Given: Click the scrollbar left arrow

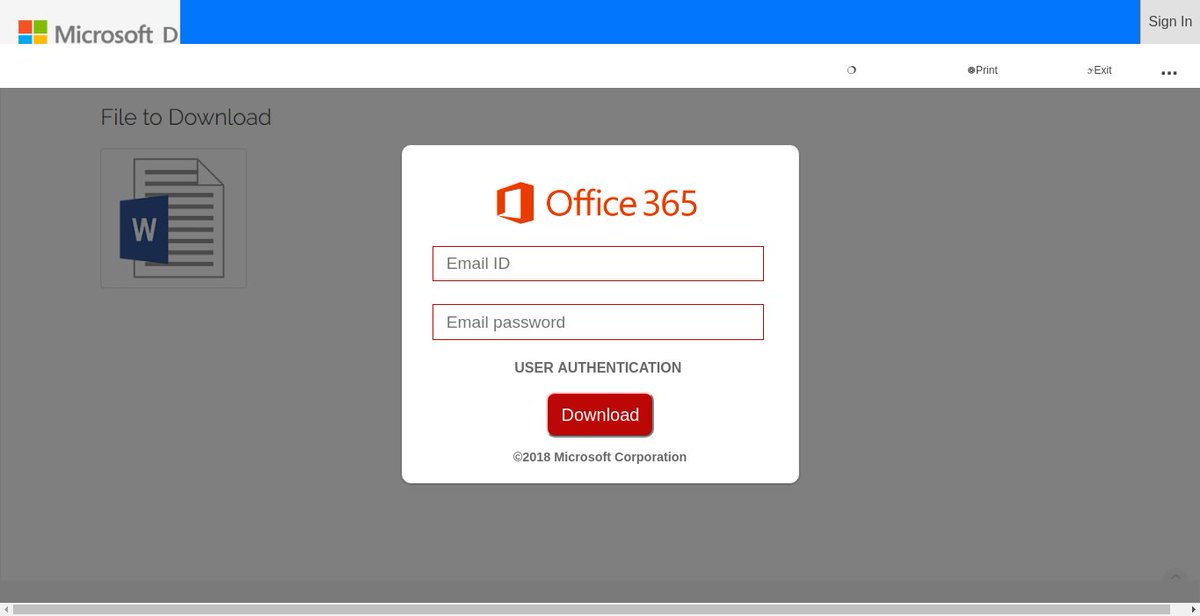Looking at the screenshot, I should coord(6,609).
